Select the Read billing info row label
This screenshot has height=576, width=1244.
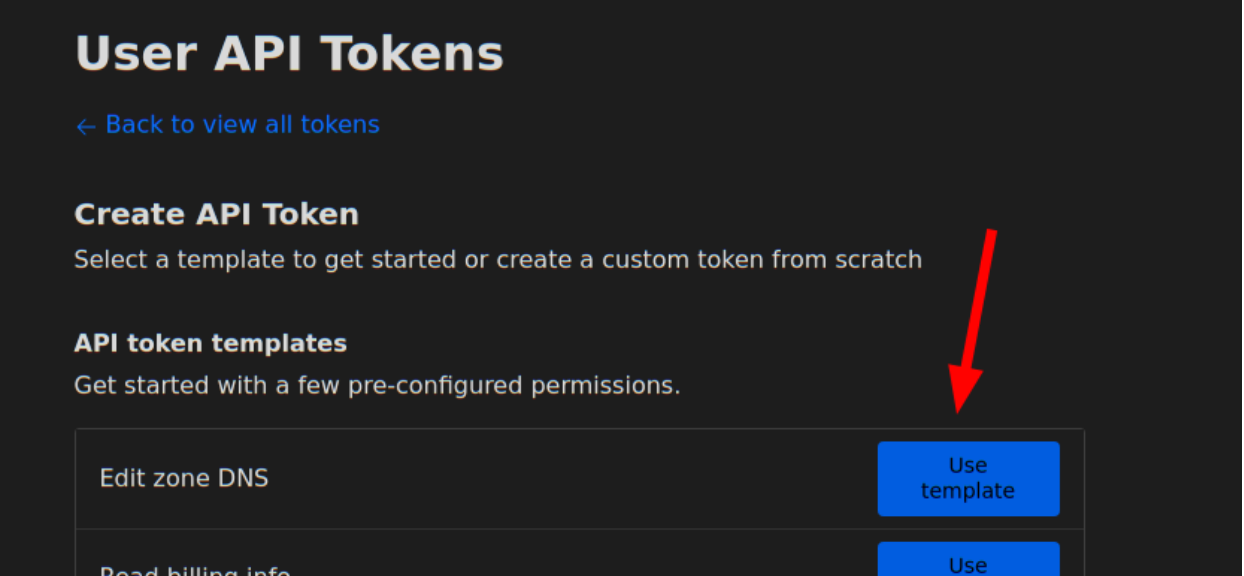click(195, 572)
